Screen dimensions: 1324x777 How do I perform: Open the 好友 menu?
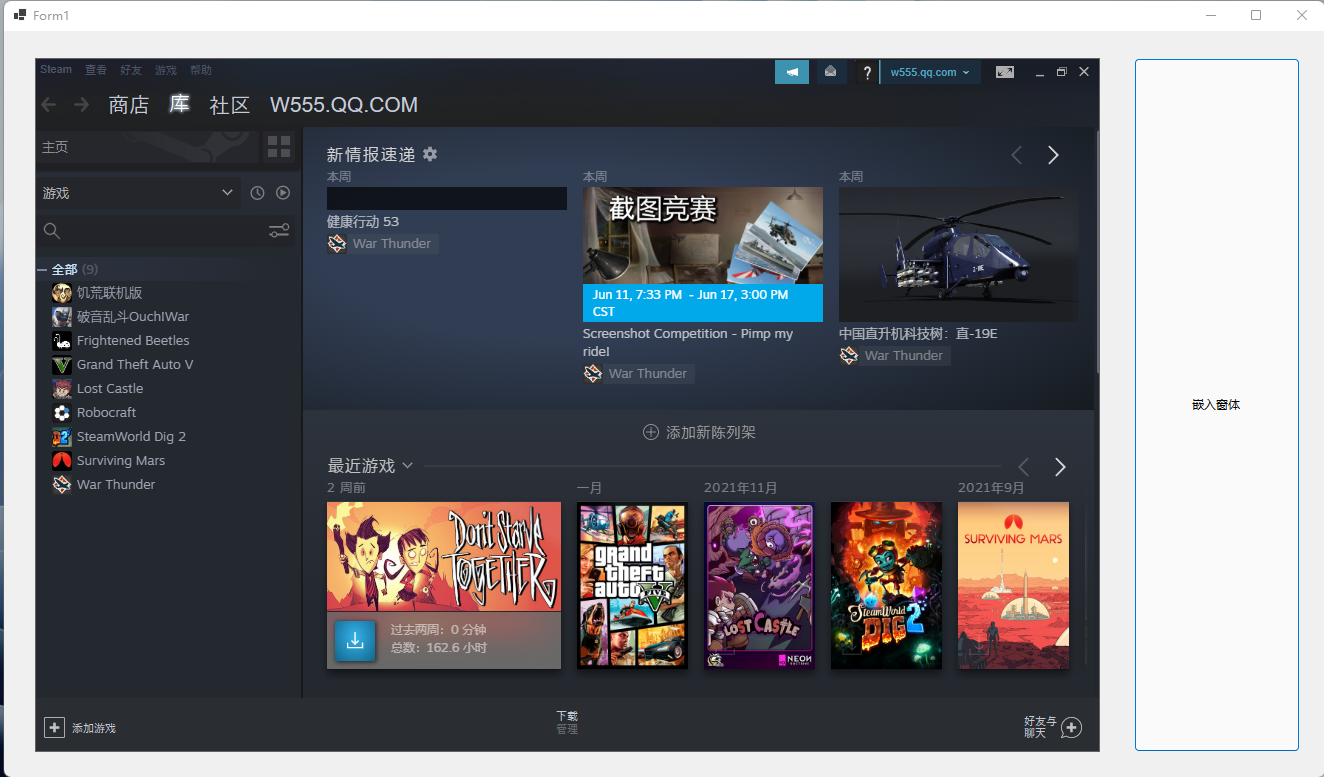tap(131, 70)
